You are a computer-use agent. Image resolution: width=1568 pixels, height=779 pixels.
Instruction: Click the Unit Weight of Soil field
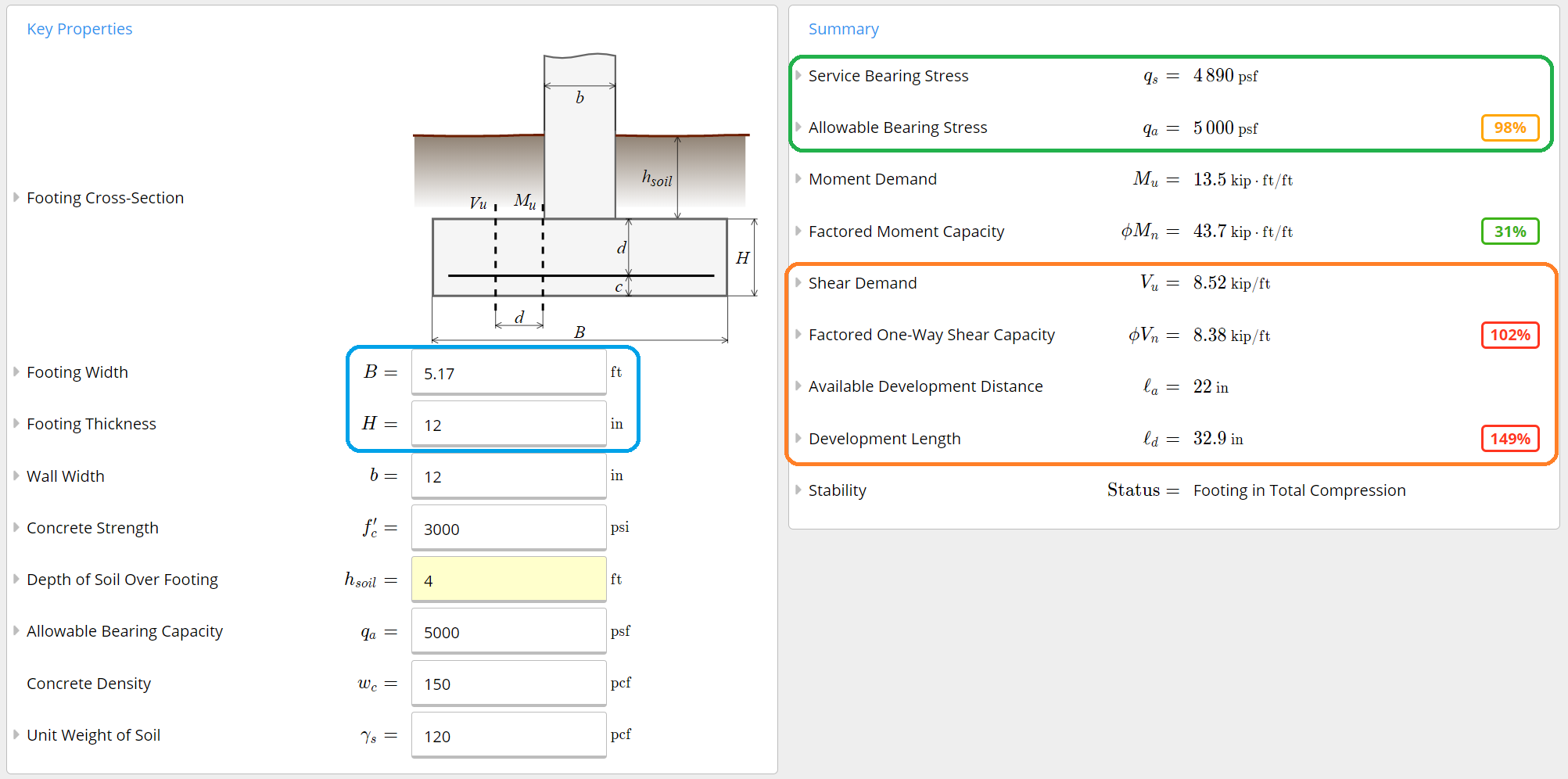tap(509, 736)
